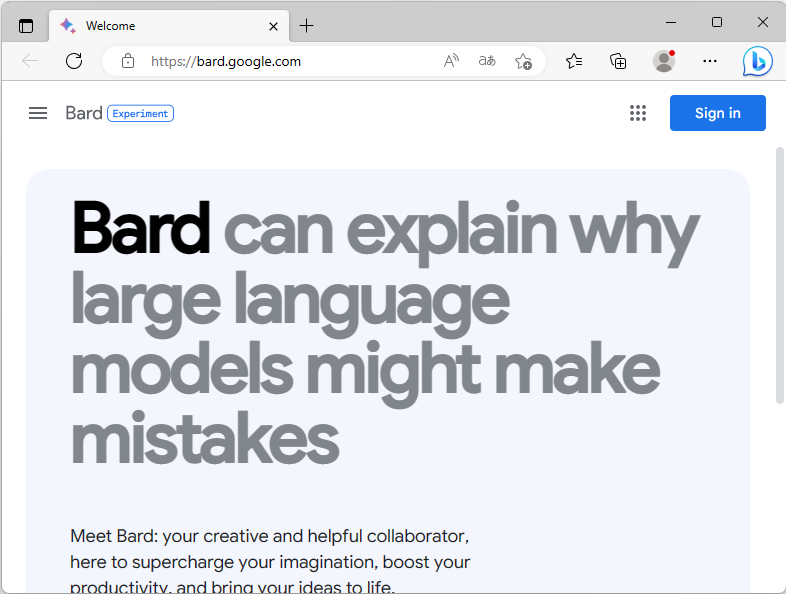Open Settings and more menu
The width and height of the screenshot is (786, 594).
pos(710,61)
